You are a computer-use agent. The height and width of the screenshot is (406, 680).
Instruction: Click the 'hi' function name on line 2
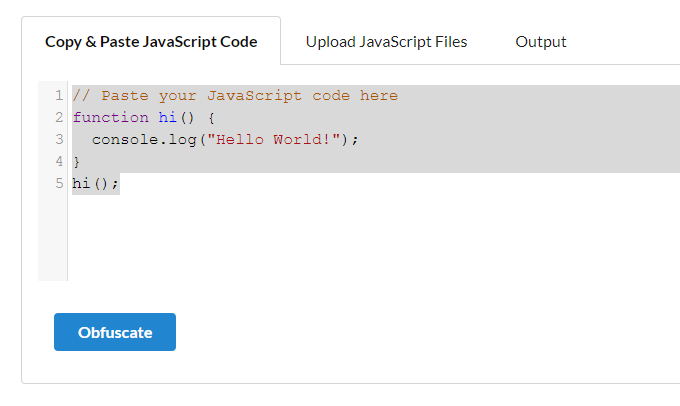coord(167,118)
